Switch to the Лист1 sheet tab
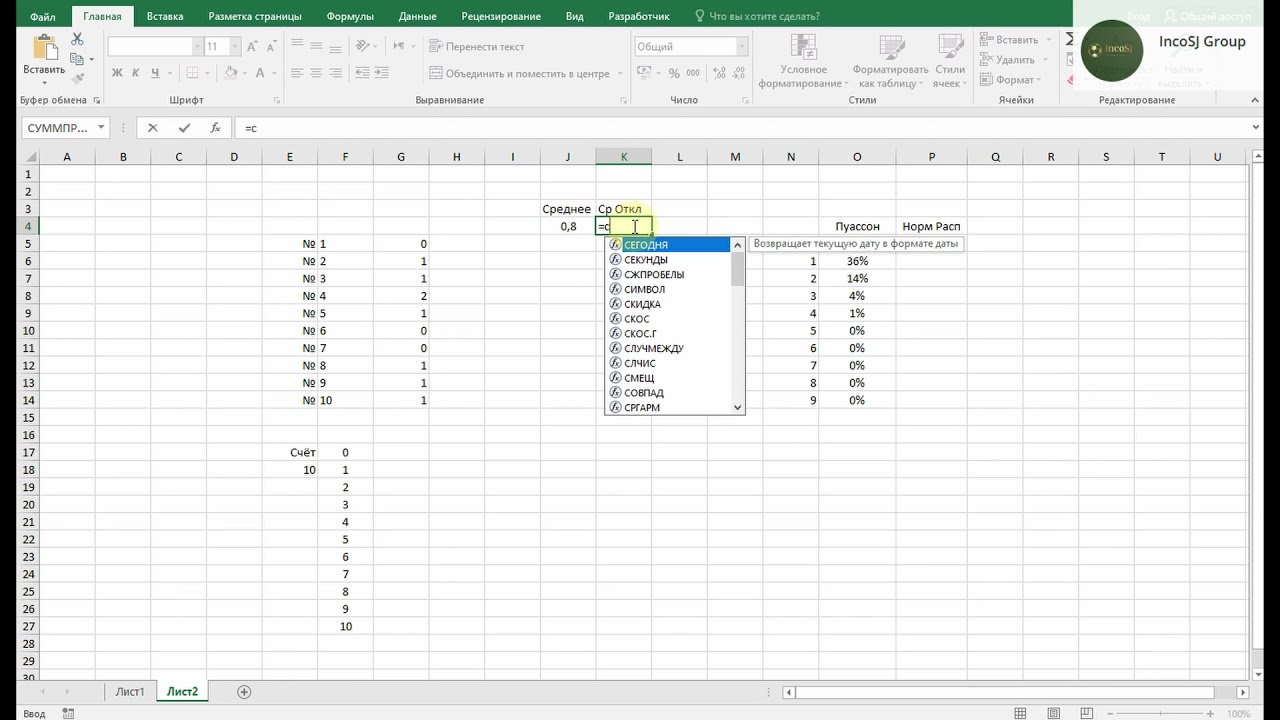This screenshot has width=1280, height=720. tap(130, 692)
